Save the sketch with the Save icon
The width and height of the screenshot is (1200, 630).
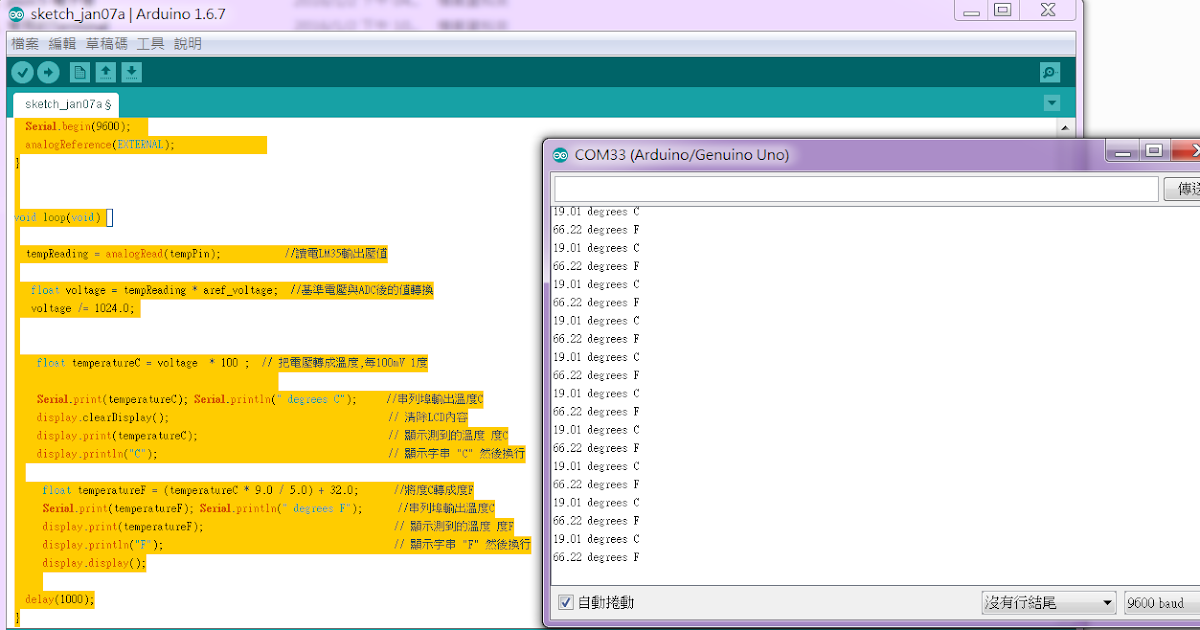point(131,72)
